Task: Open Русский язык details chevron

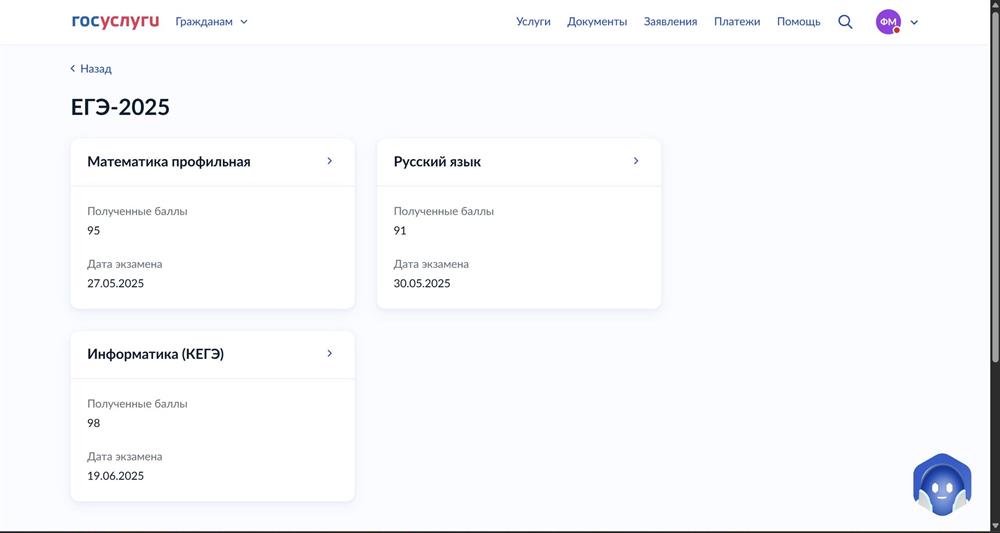Action: pyautogui.click(x=636, y=161)
